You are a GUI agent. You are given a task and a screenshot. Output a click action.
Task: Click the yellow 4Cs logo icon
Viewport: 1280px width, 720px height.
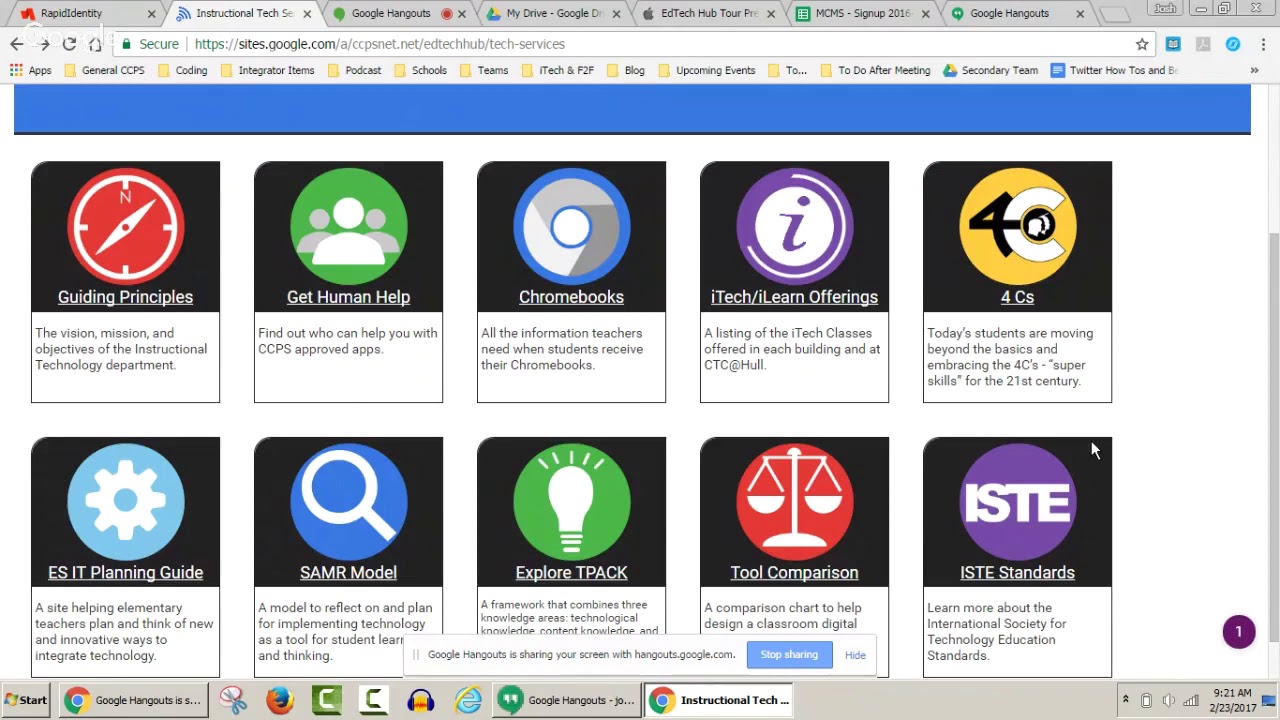point(1017,226)
